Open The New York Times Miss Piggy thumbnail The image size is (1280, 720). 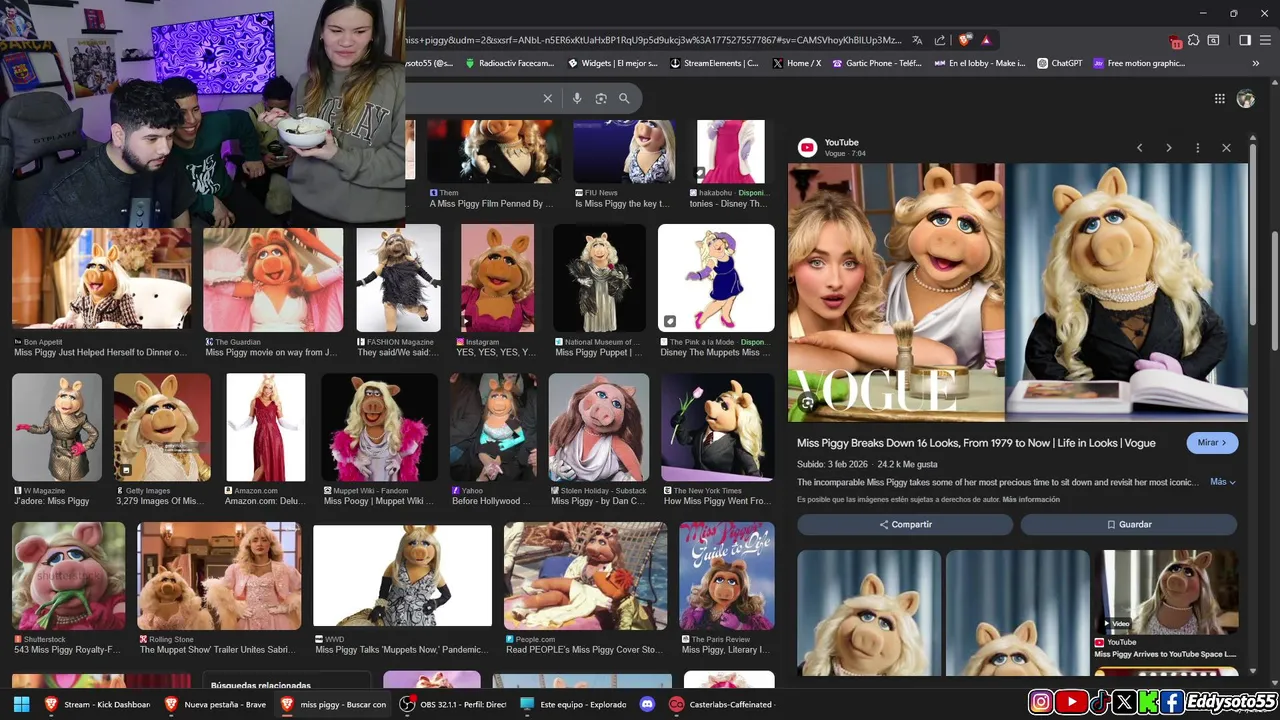click(718, 427)
